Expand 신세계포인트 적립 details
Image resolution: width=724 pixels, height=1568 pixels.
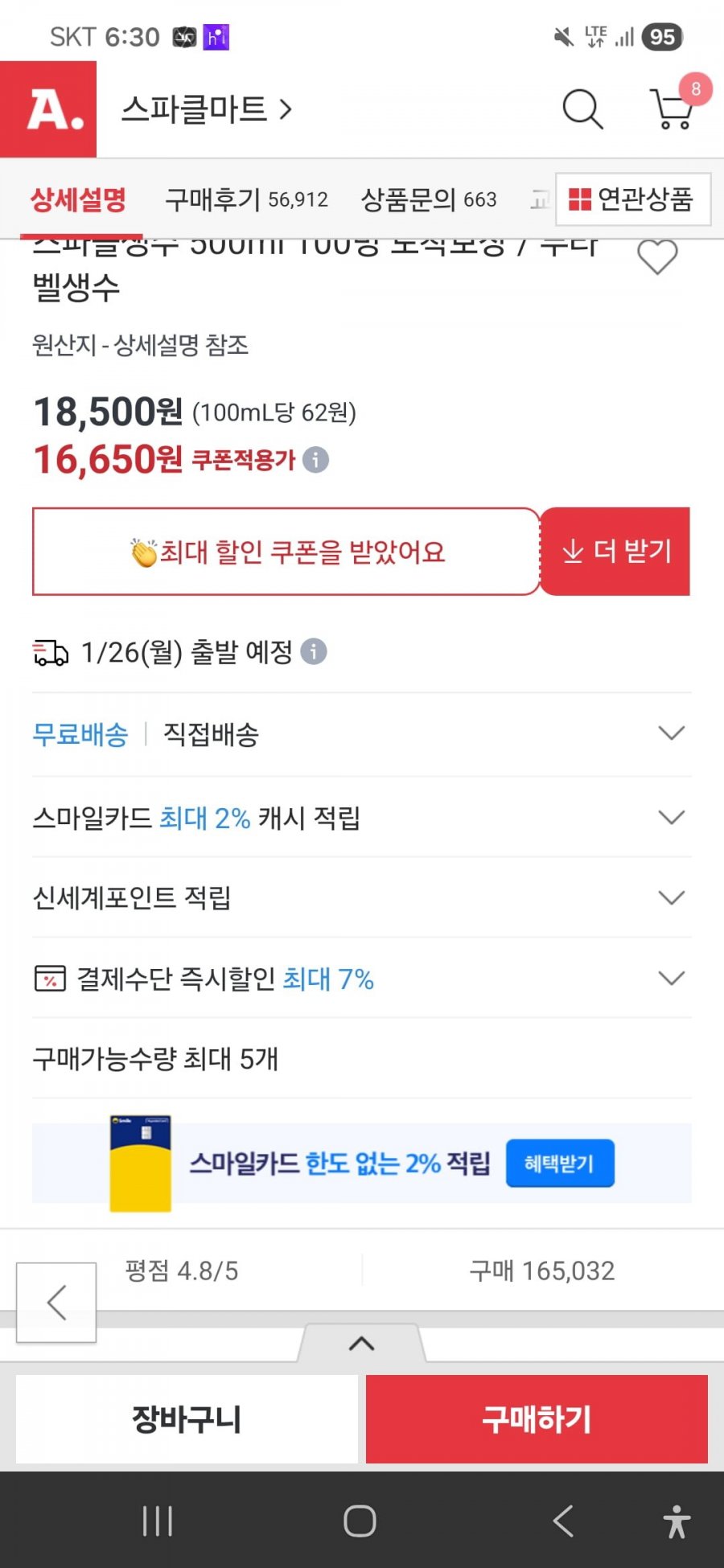point(671,897)
